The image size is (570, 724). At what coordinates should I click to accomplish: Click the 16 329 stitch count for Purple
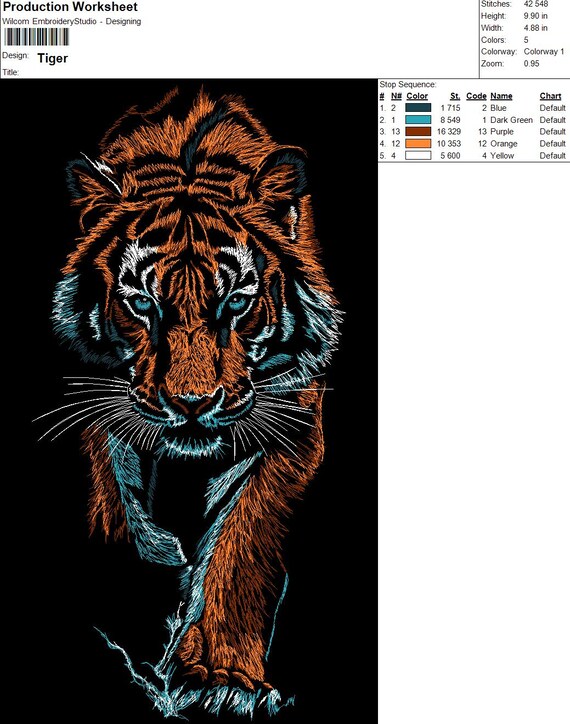449,132
